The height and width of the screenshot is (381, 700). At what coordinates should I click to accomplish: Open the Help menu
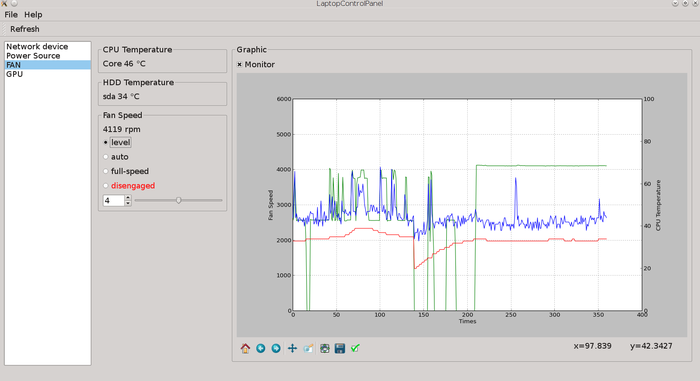33,15
